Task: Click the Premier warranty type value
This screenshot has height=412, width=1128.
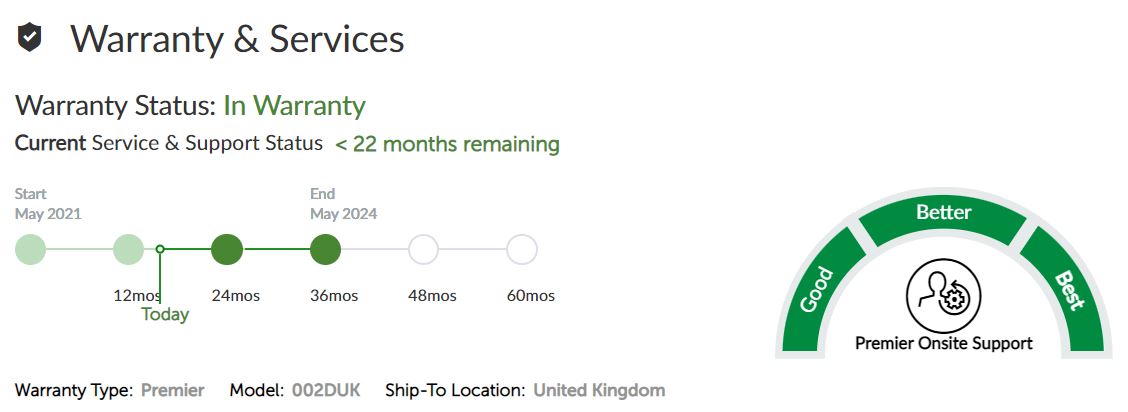Action: [x=173, y=390]
